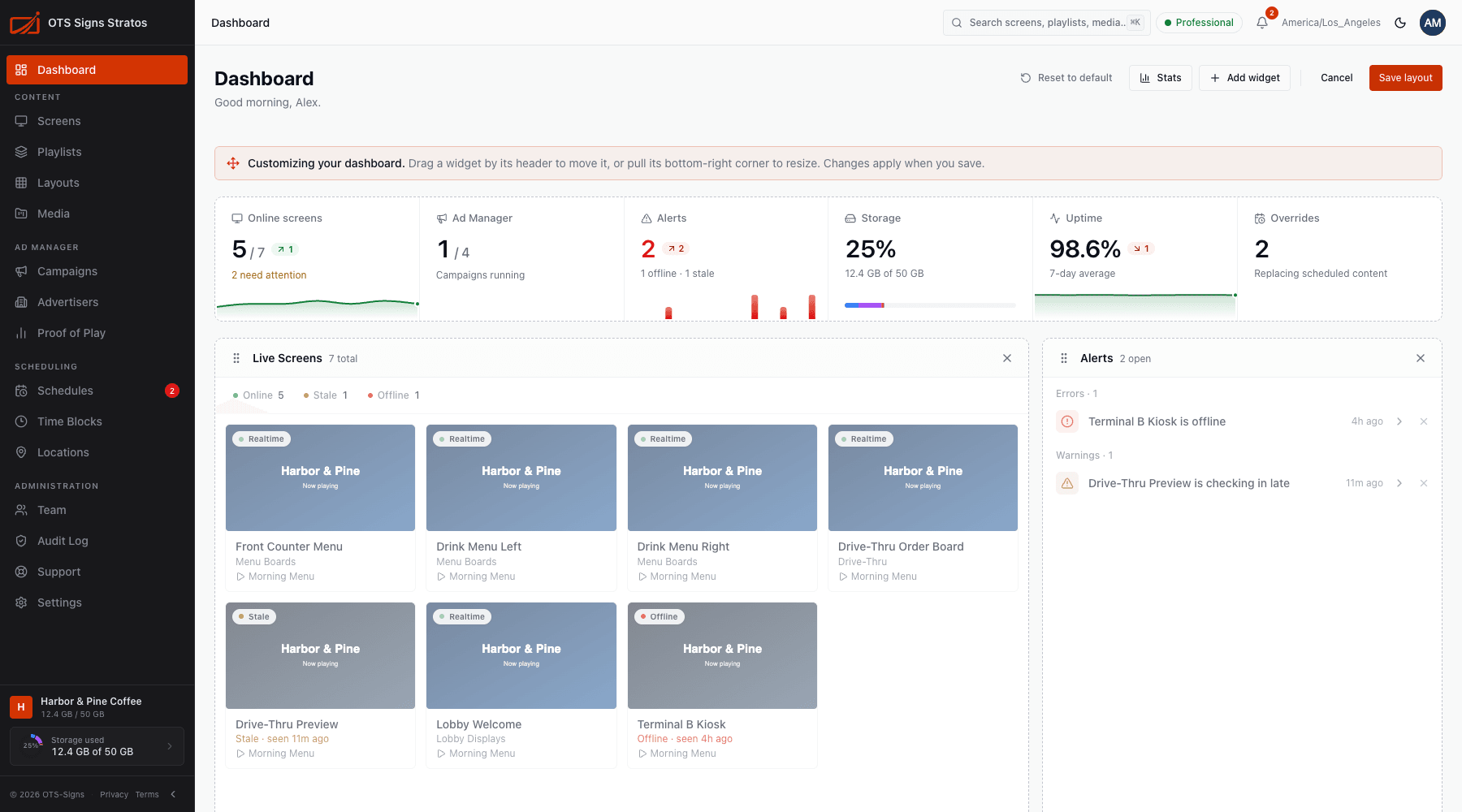Open the notifications bell icon

pyautogui.click(x=1261, y=23)
